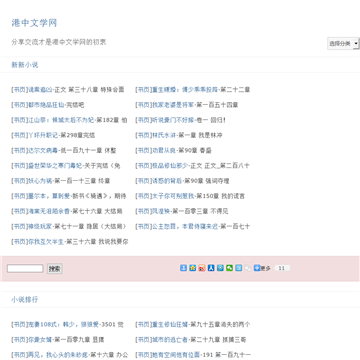The width and height of the screenshot is (360, 360).
Task: Open novel link 太子你可别惹我
Action: 173,196
